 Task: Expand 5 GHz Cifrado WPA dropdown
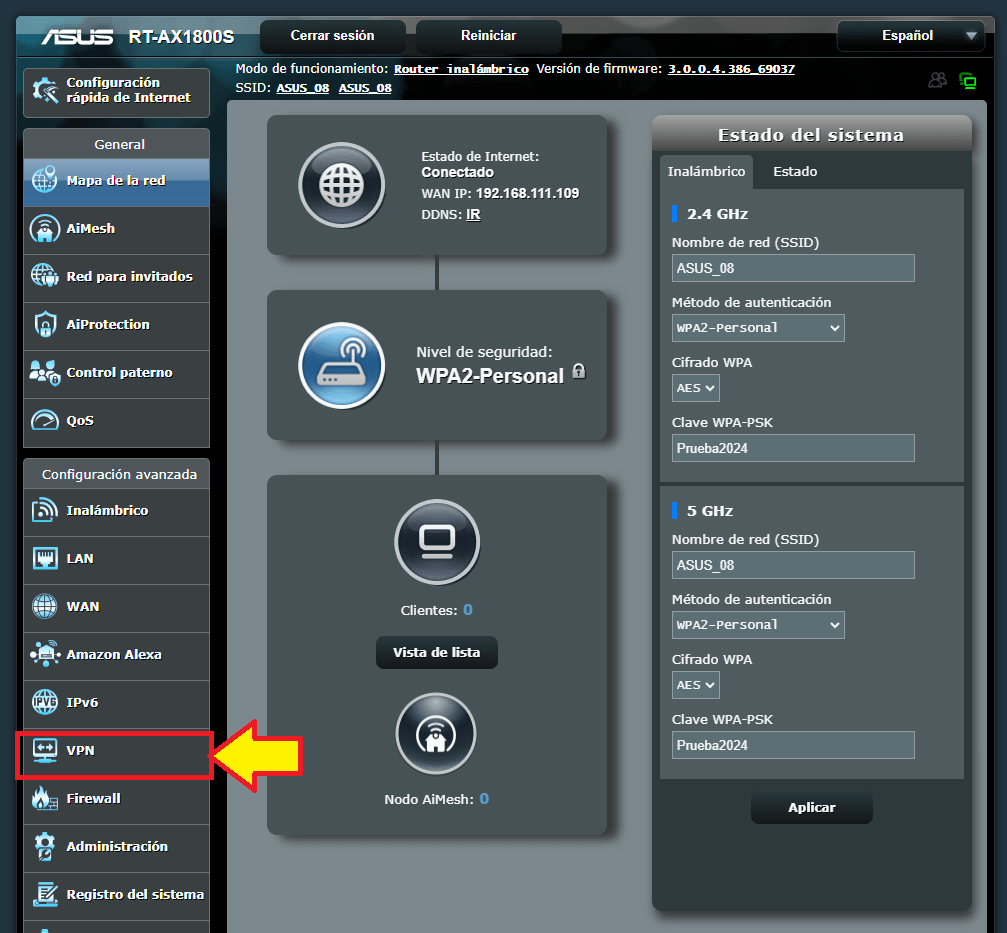coord(696,685)
